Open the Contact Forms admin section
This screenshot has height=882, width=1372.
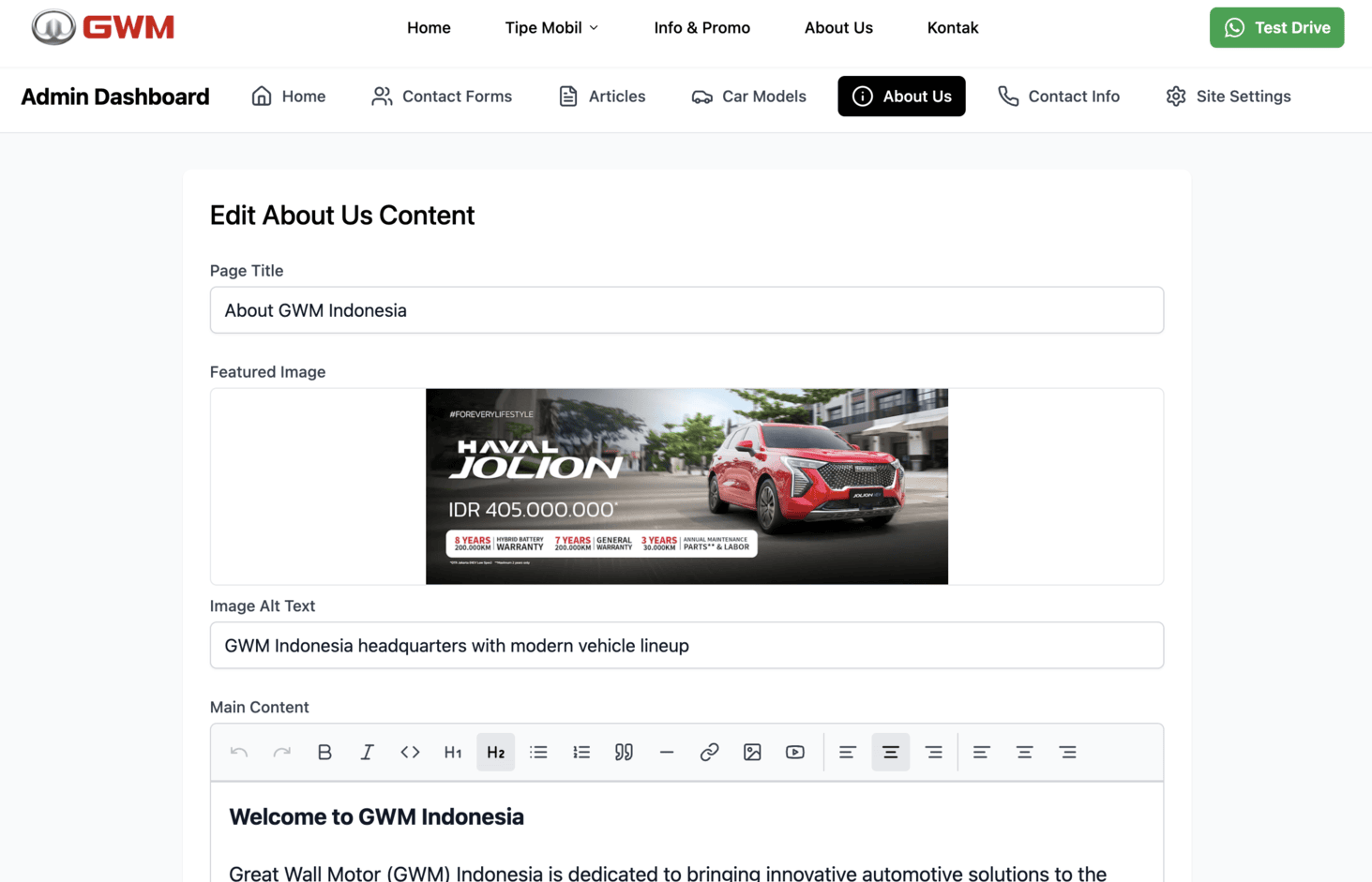pos(442,97)
